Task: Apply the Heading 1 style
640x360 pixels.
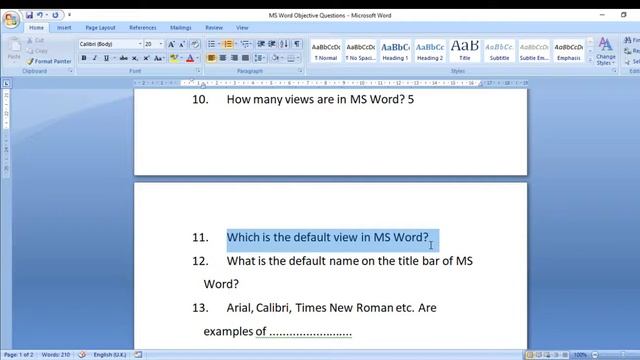Action: pyautogui.click(x=395, y=51)
